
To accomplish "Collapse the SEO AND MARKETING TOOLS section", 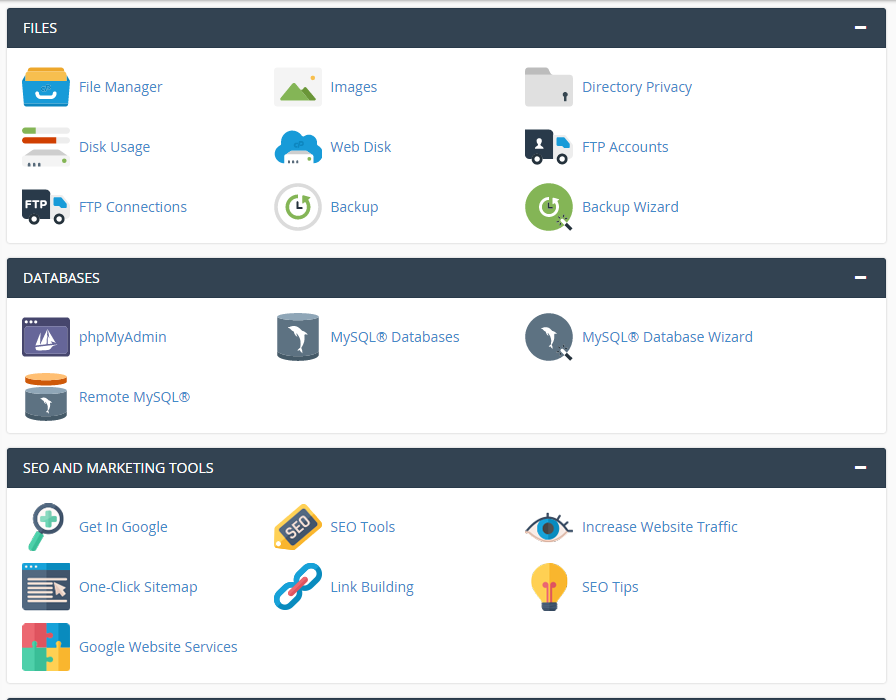I will tap(861, 467).
